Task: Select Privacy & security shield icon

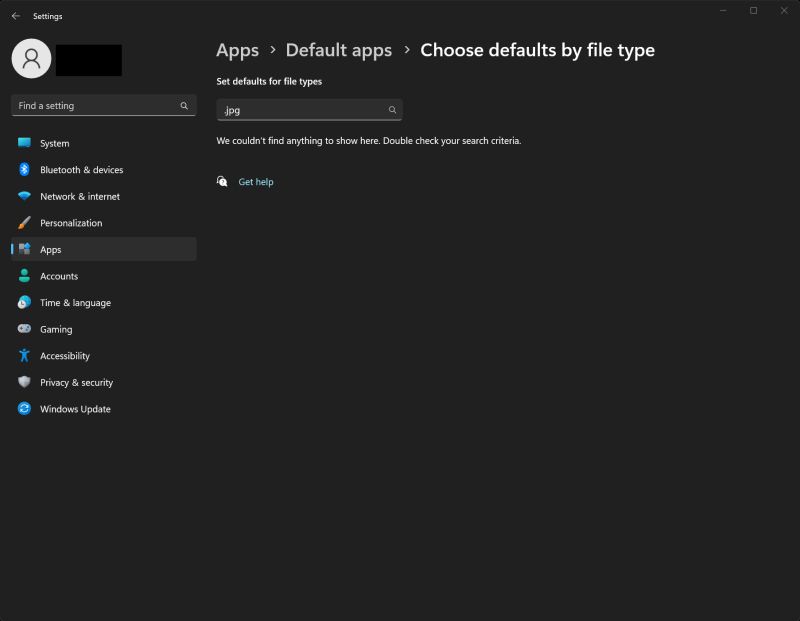Action: point(23,382)
